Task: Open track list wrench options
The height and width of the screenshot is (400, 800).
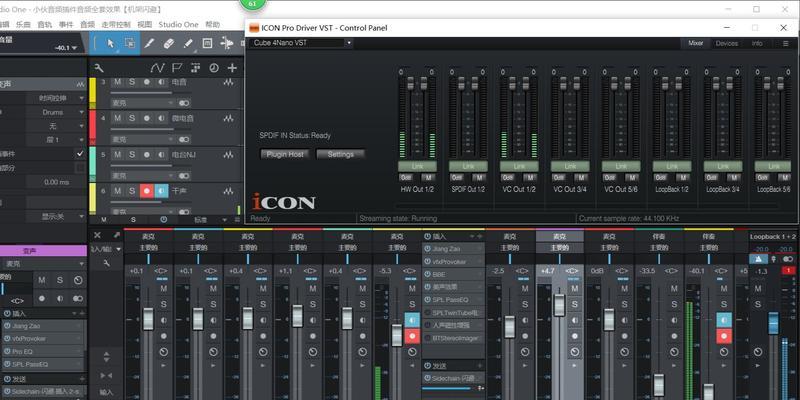Action: coord(99,68)
